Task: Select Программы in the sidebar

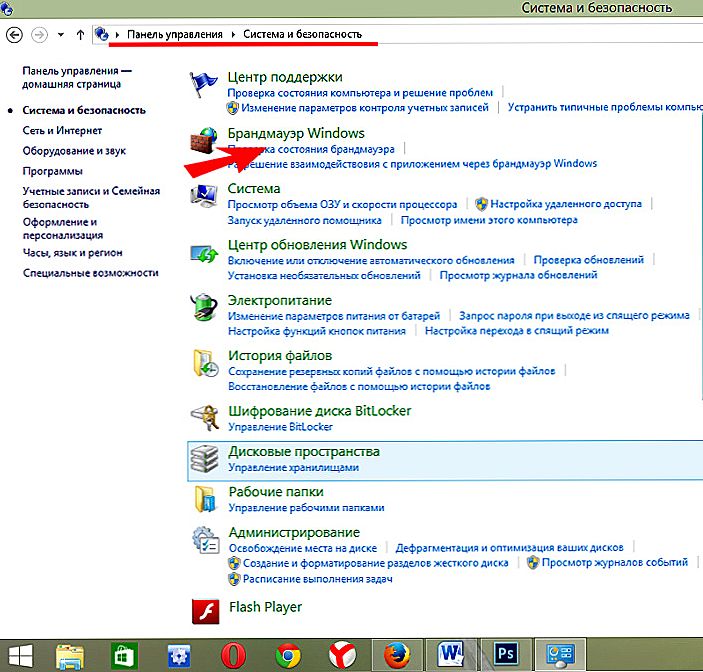Action: (52, 171)
